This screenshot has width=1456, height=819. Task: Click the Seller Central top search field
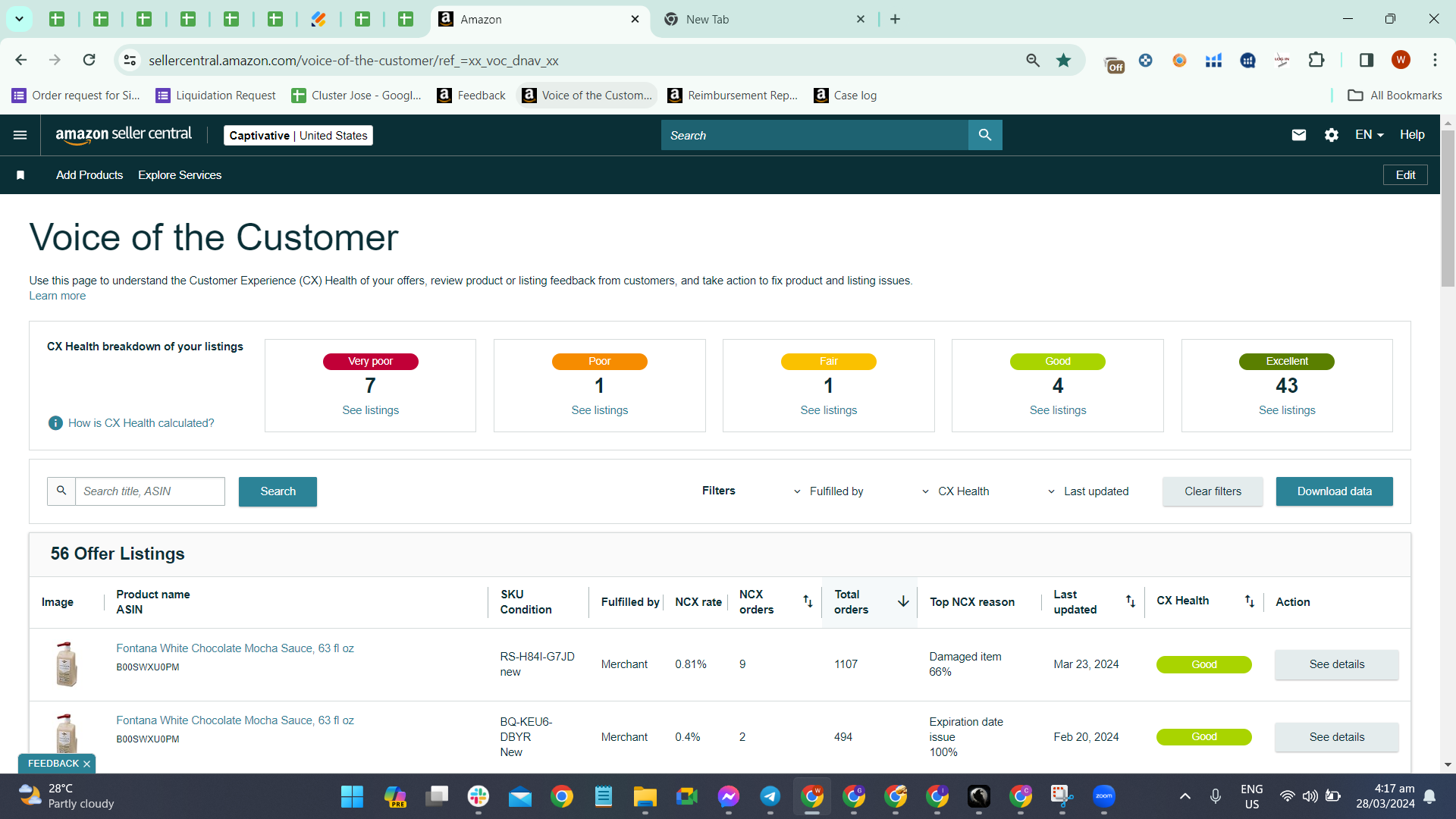coord(815,135)
